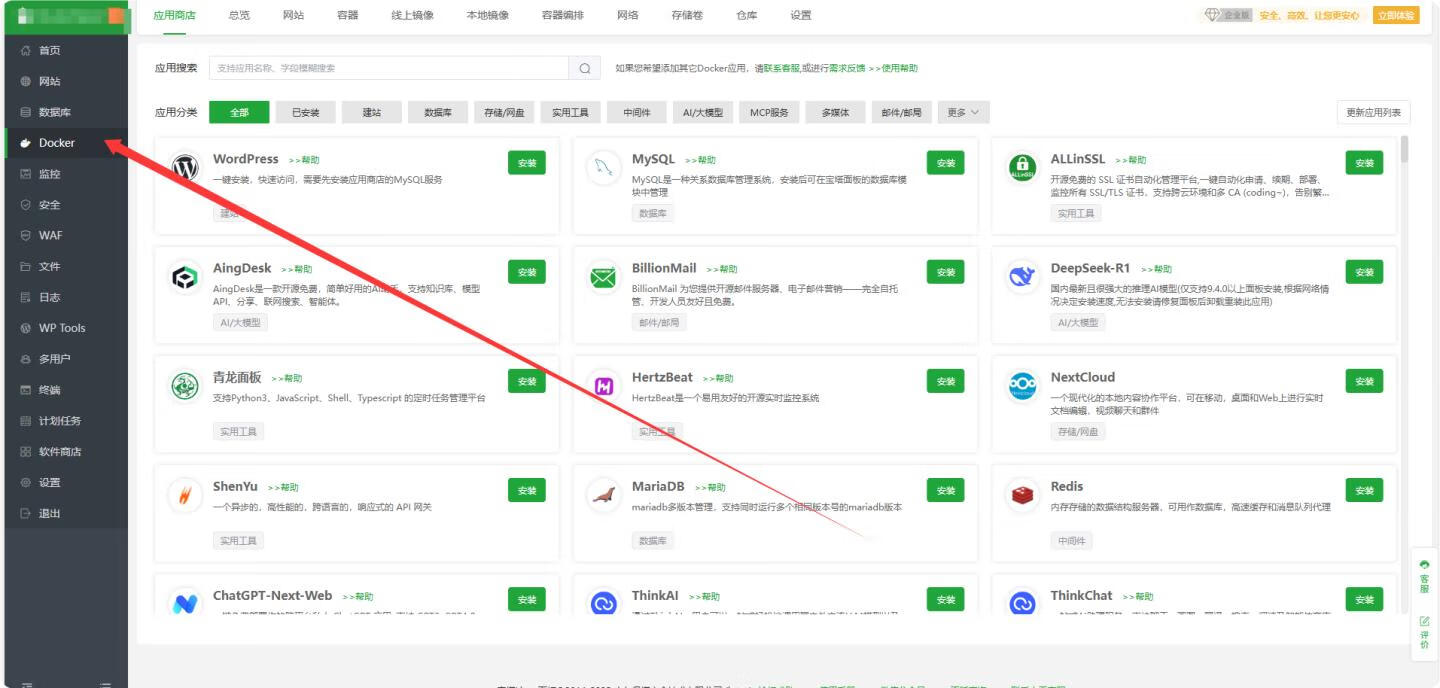Filter apps by 存储/网盘 category
Image resolution: width=1440 pixels, height=688 pixels.
[x=504, y=113]
